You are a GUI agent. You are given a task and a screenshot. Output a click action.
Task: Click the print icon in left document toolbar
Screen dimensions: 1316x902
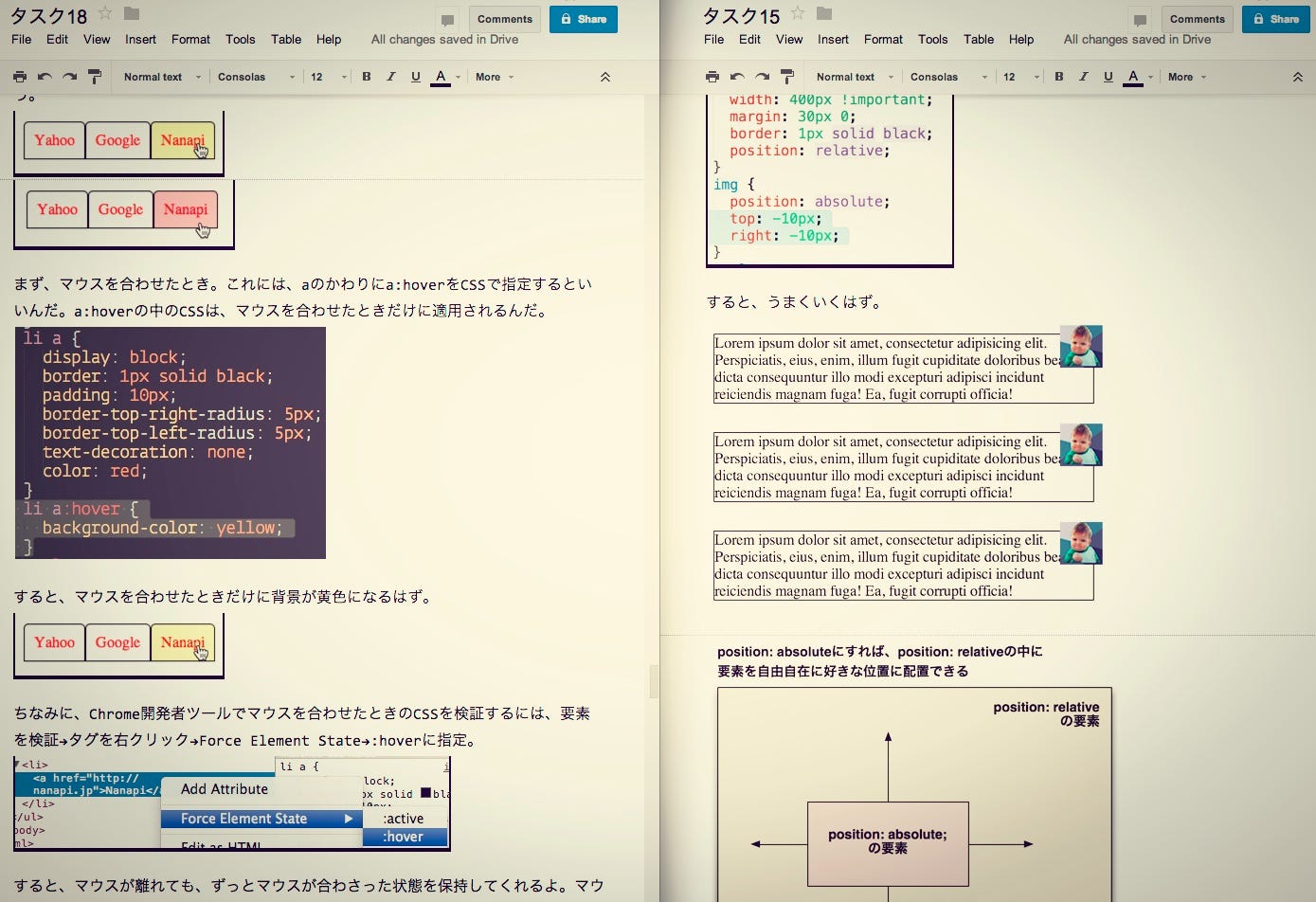point(20,77)
